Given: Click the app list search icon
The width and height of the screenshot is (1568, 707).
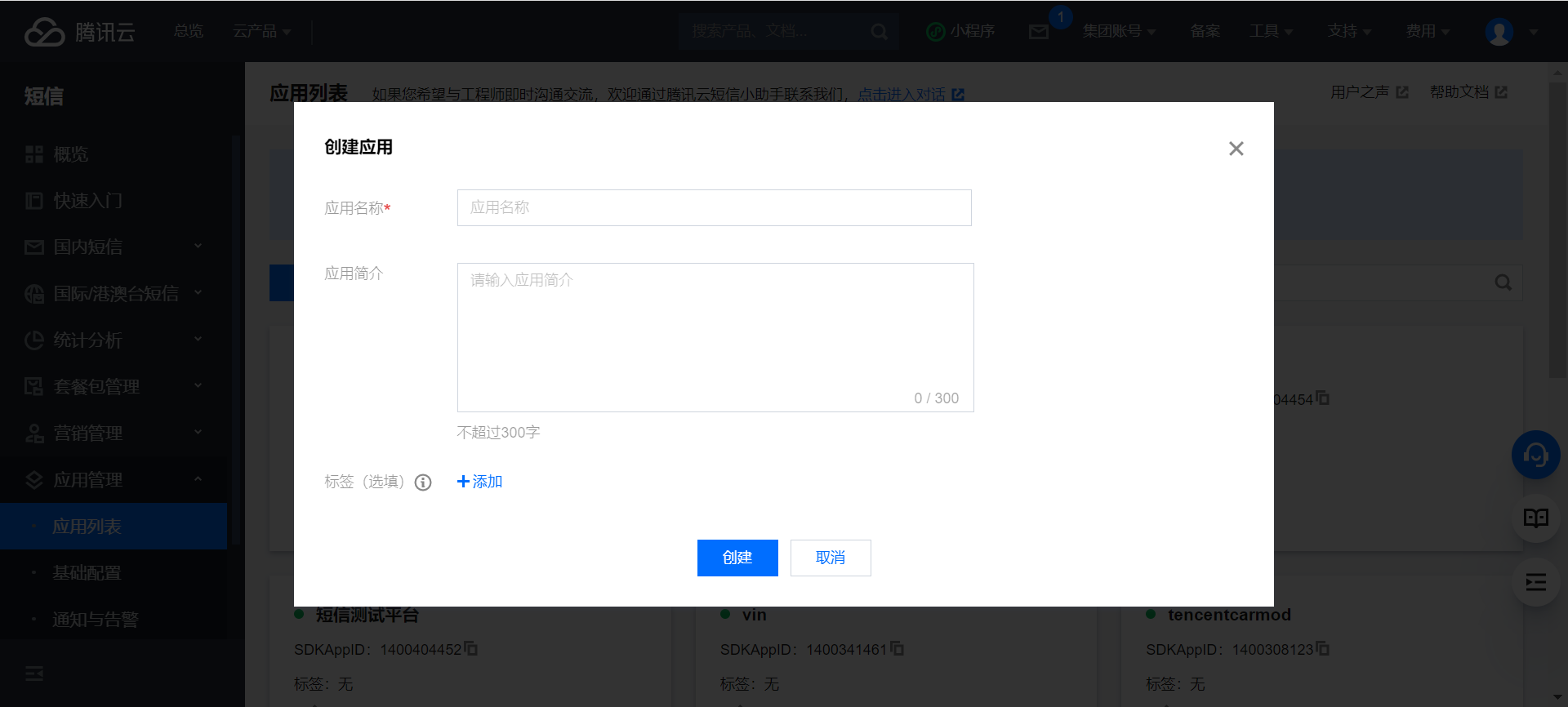Looking at the screenshot, I should coord(1503,282).
